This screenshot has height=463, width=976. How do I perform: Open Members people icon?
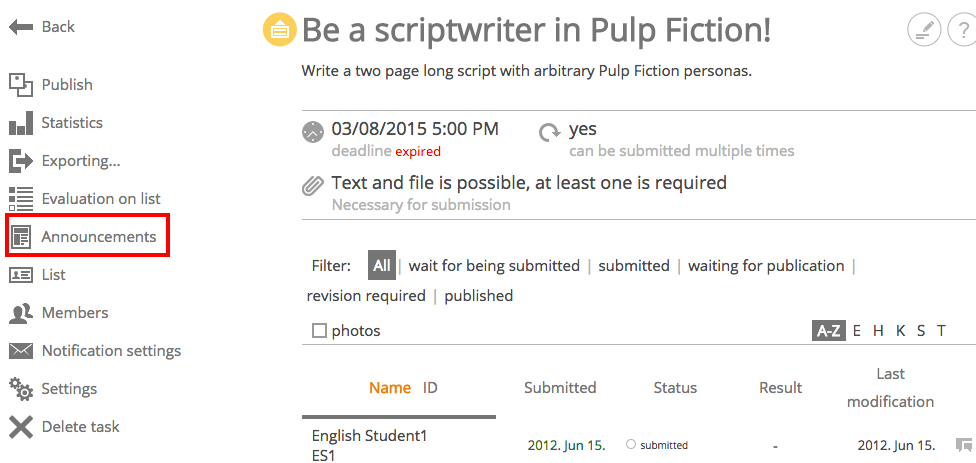[x=21, y=313]
